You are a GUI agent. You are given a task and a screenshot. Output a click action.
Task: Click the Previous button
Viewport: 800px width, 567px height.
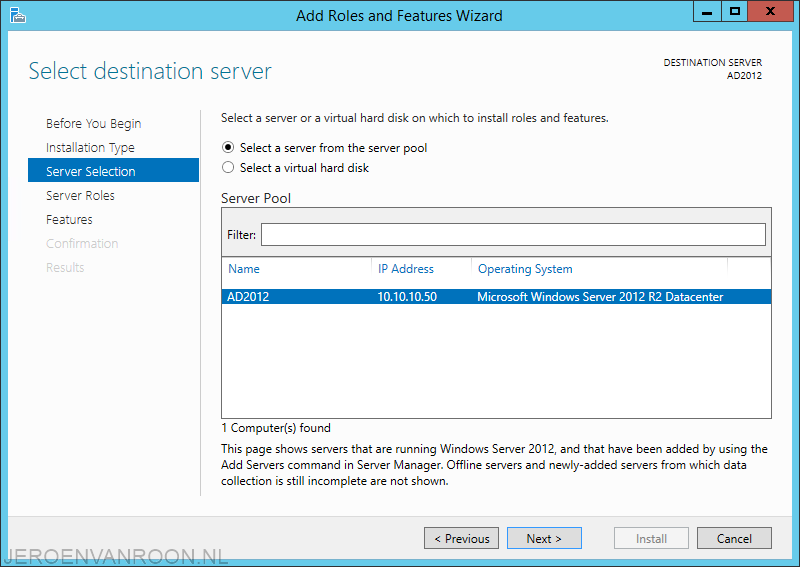coord(461,538)
